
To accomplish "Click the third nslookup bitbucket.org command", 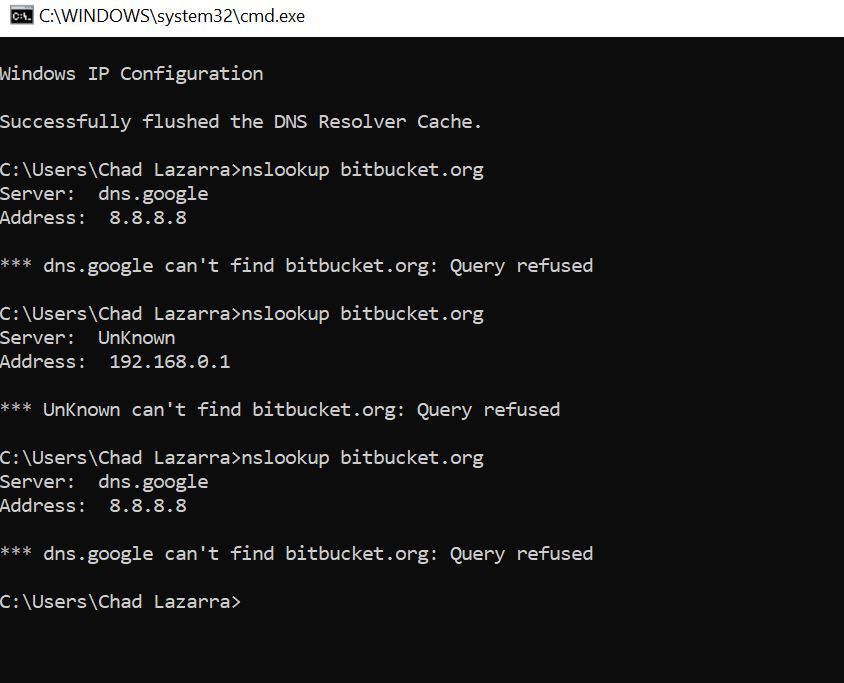I will pyautogui.click(x=362, y=458).
